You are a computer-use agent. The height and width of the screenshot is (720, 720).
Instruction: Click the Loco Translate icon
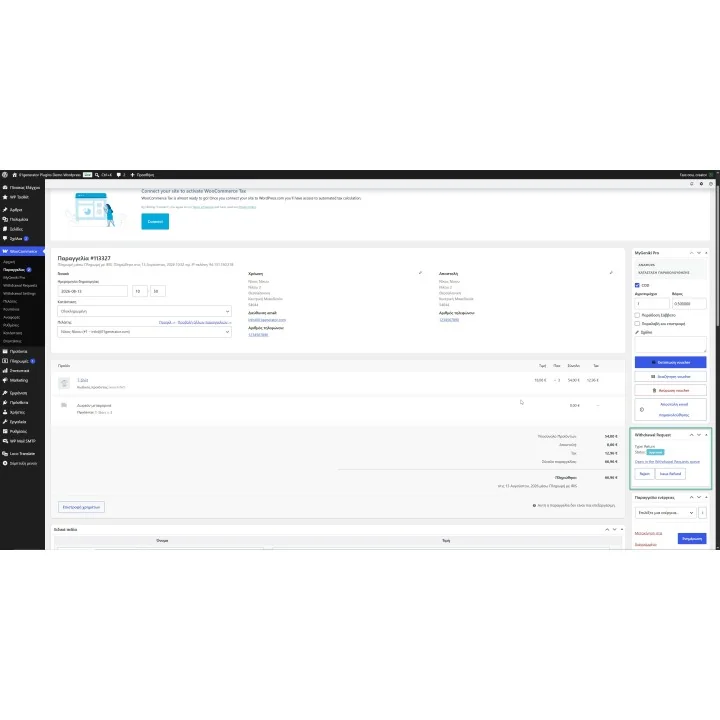tap(5, 454)
